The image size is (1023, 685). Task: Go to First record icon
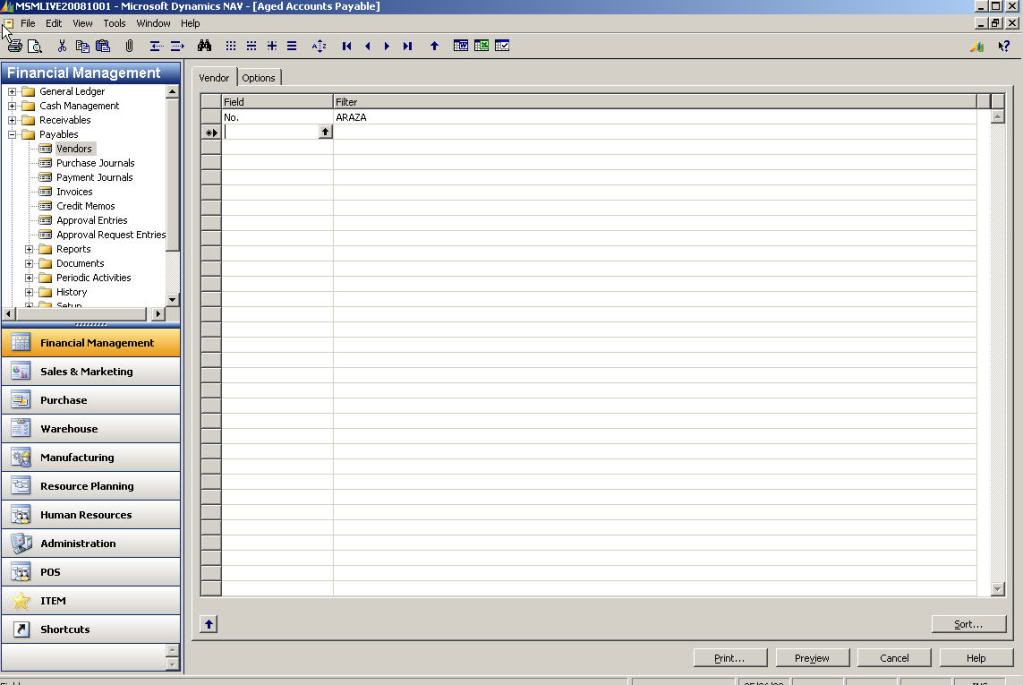click(346, 46)
